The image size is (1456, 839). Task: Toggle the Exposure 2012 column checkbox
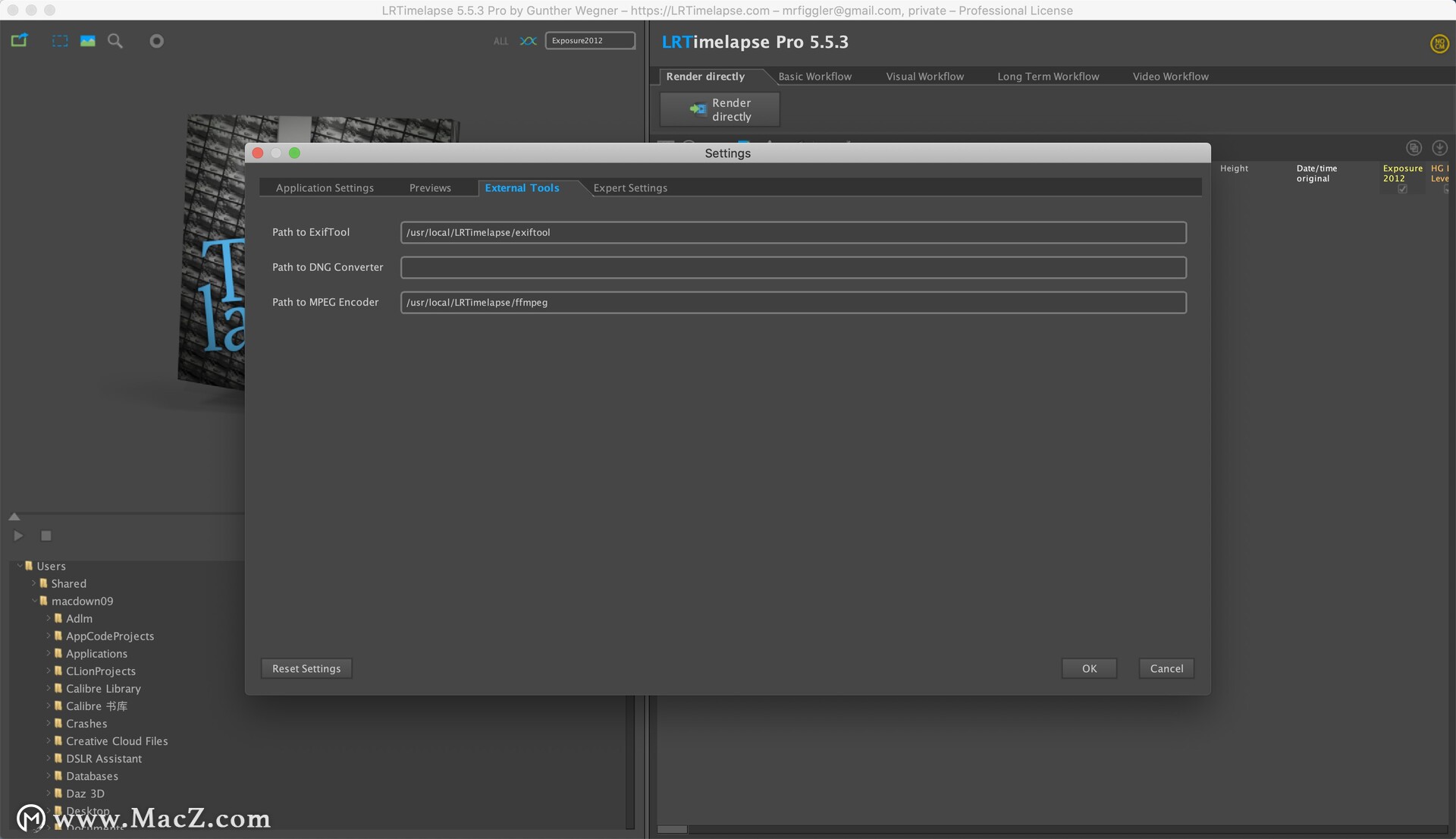pyautogui.click(x=1402, y=189)
